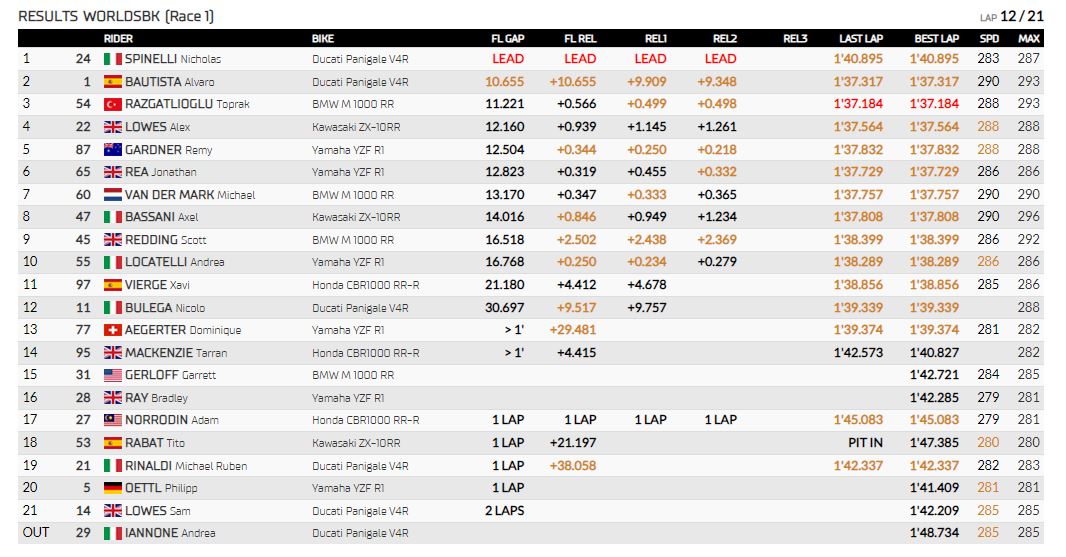Select the BIKE column header
The width and height of the screenshot is (1066, 557).
323,39
